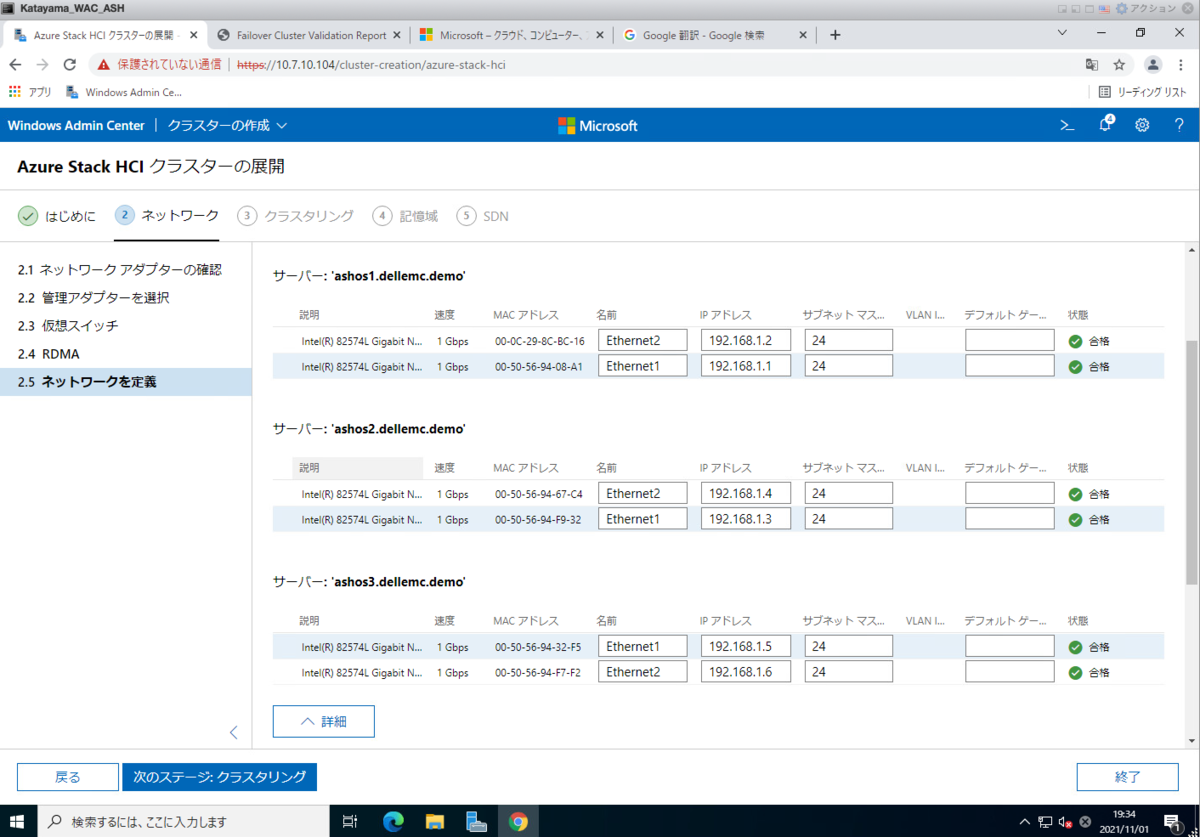Click the 終了 button

[1127, 777]
